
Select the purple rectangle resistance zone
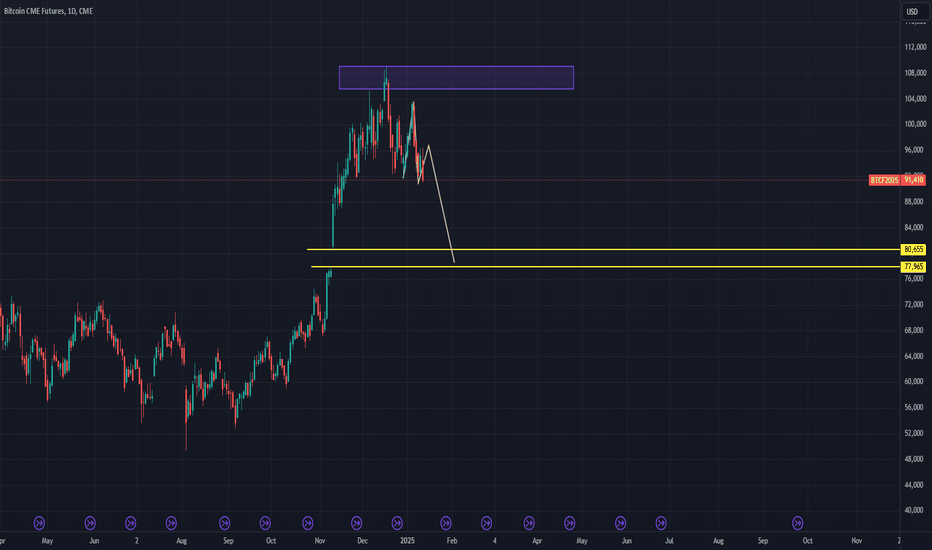click(456, 77)
